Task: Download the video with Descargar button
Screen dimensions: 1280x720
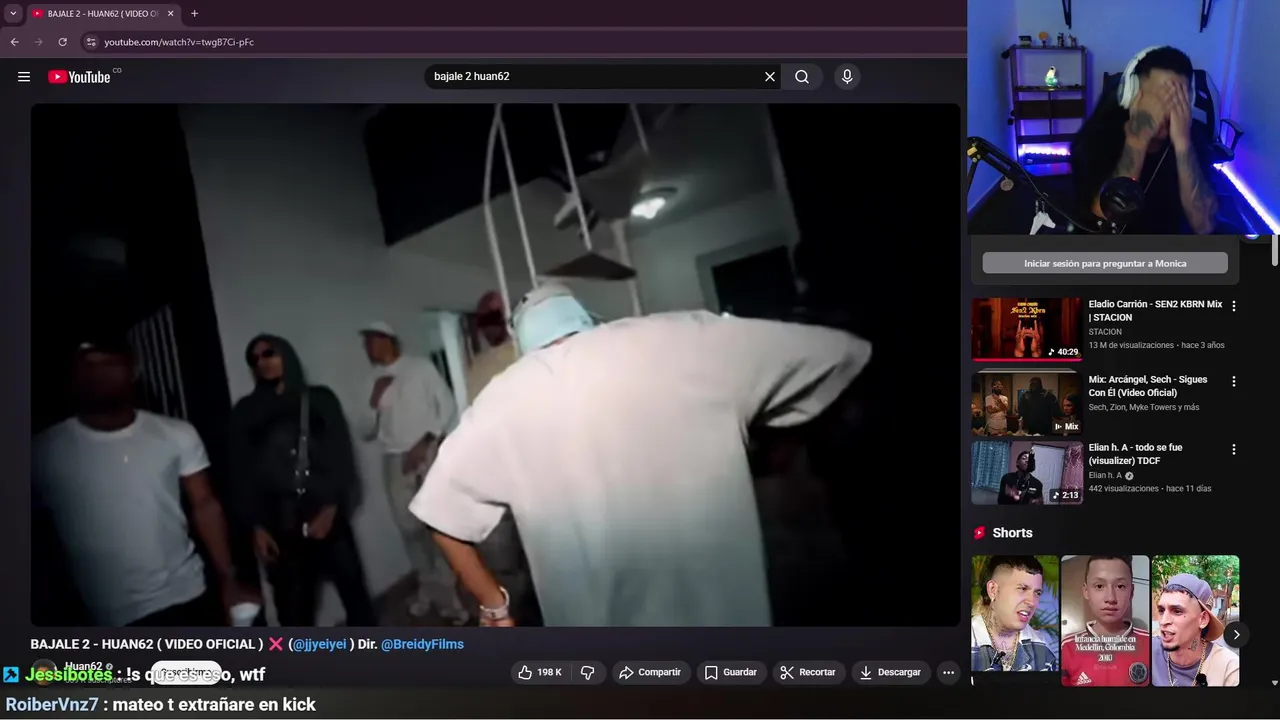Action: (x=890, y=672)
